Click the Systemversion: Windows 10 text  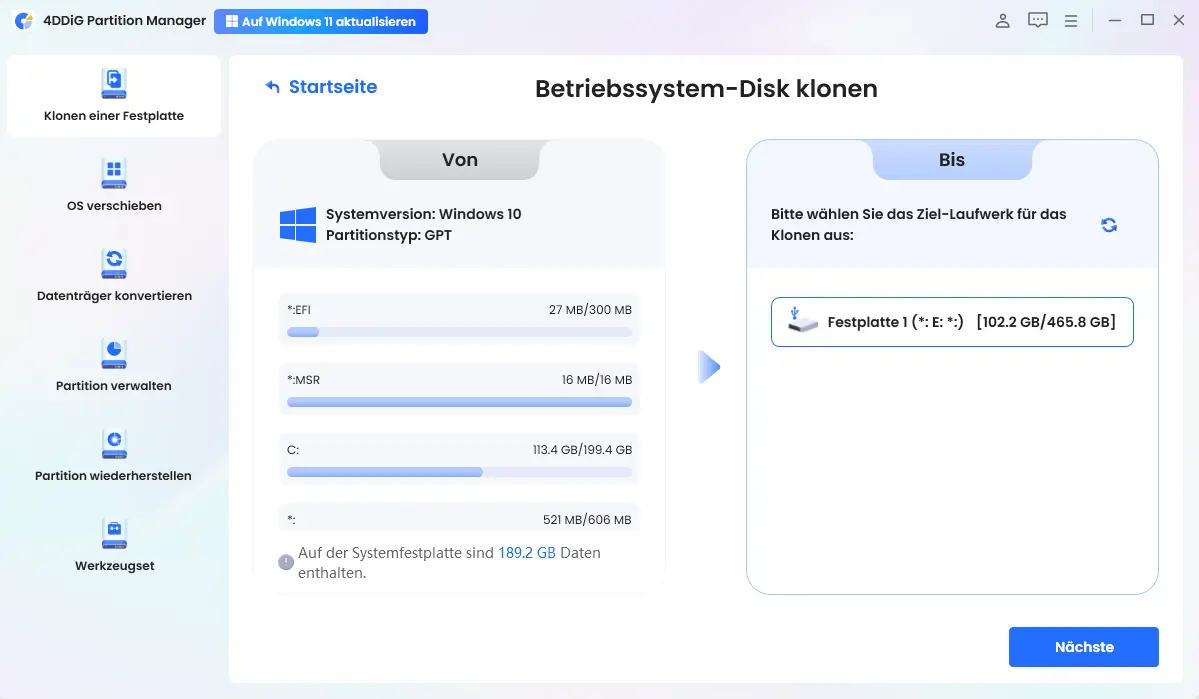click(424, 214)
